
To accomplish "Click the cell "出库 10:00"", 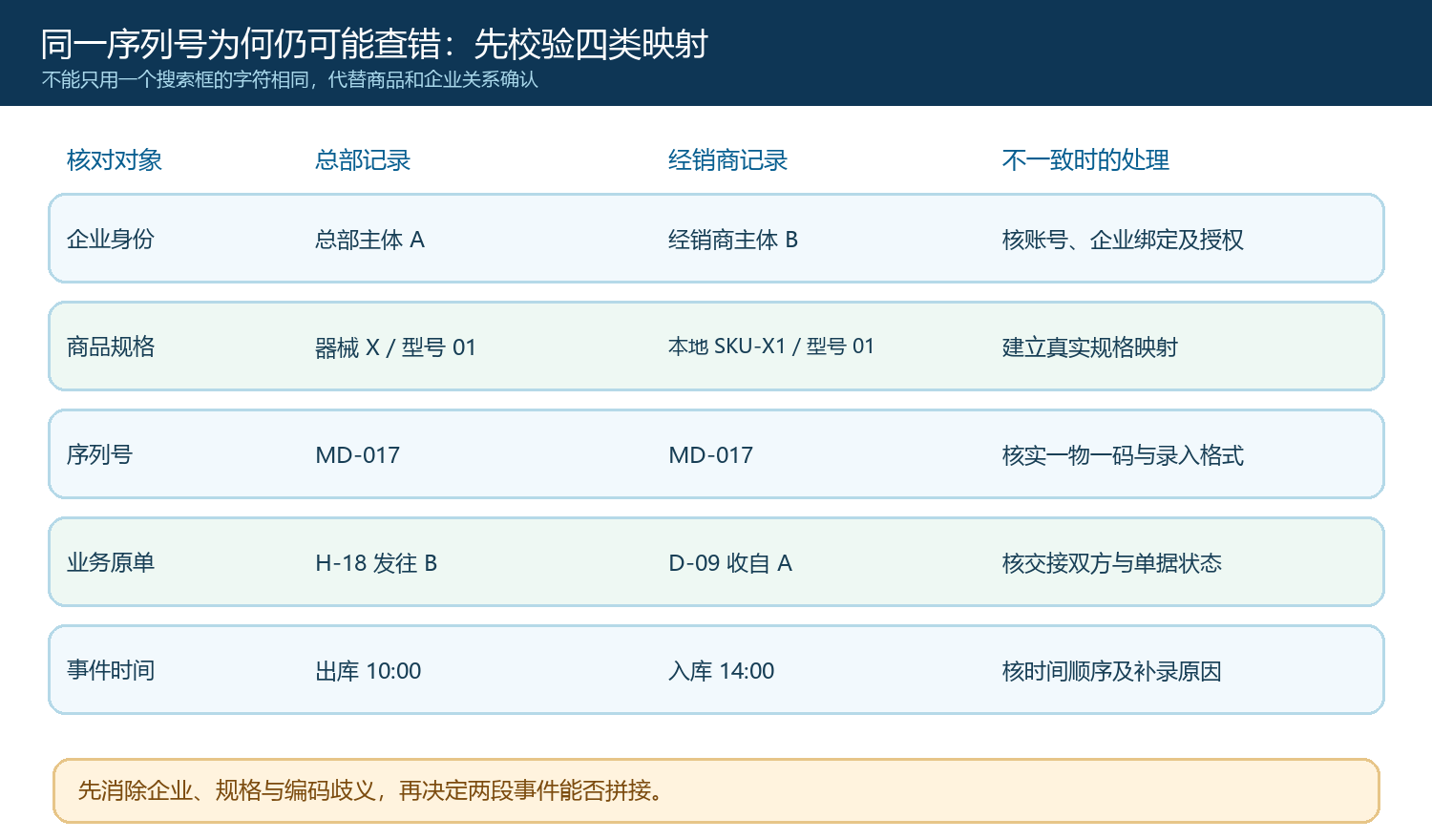I will 369,671.
